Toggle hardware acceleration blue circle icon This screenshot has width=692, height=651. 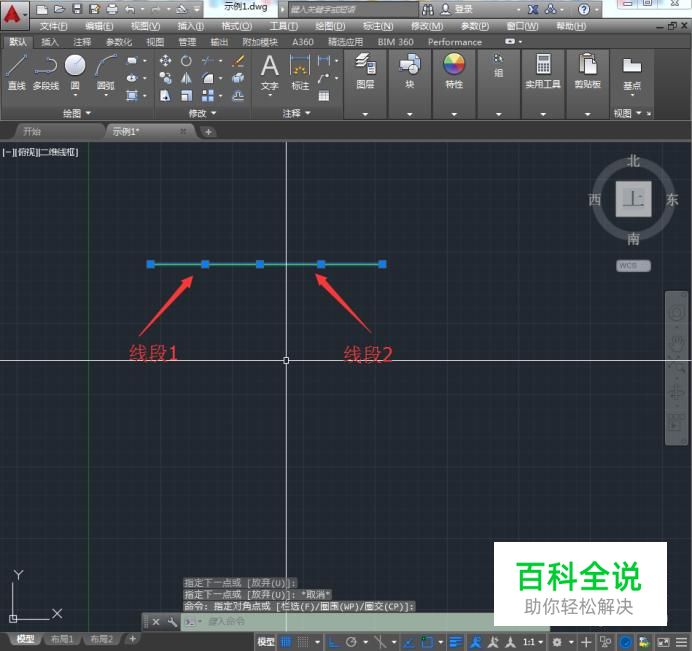pos(625,642)
